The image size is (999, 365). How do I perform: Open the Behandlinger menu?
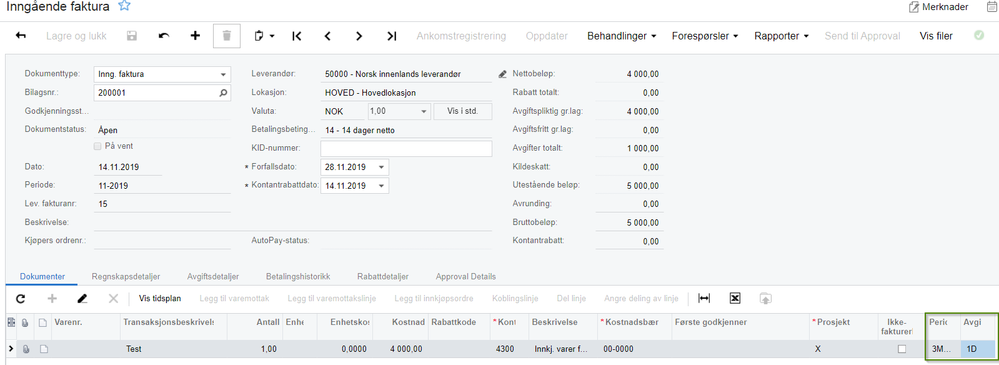point(622,36)
